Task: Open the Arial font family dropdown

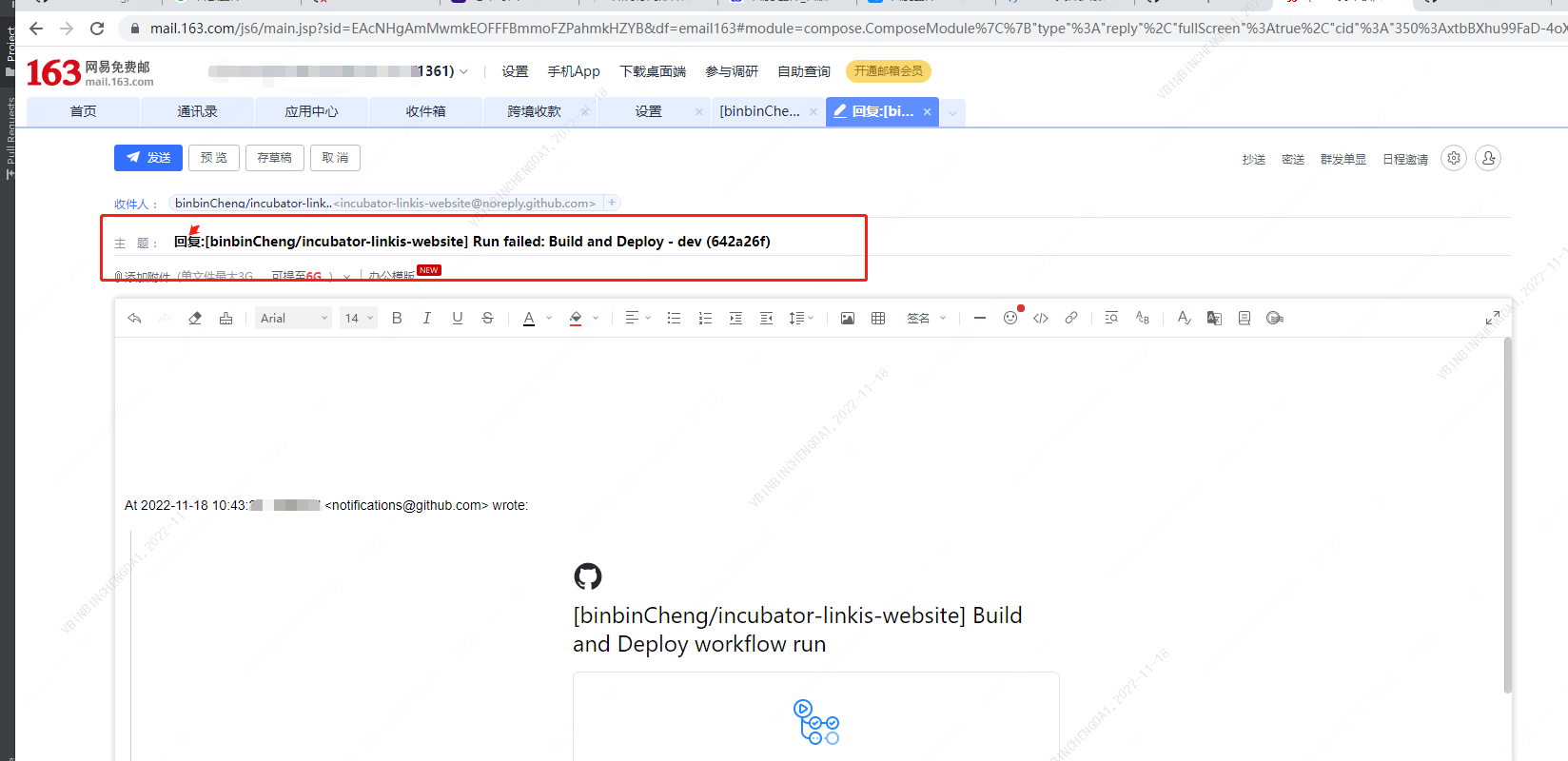Action: (x=293, y=318)
